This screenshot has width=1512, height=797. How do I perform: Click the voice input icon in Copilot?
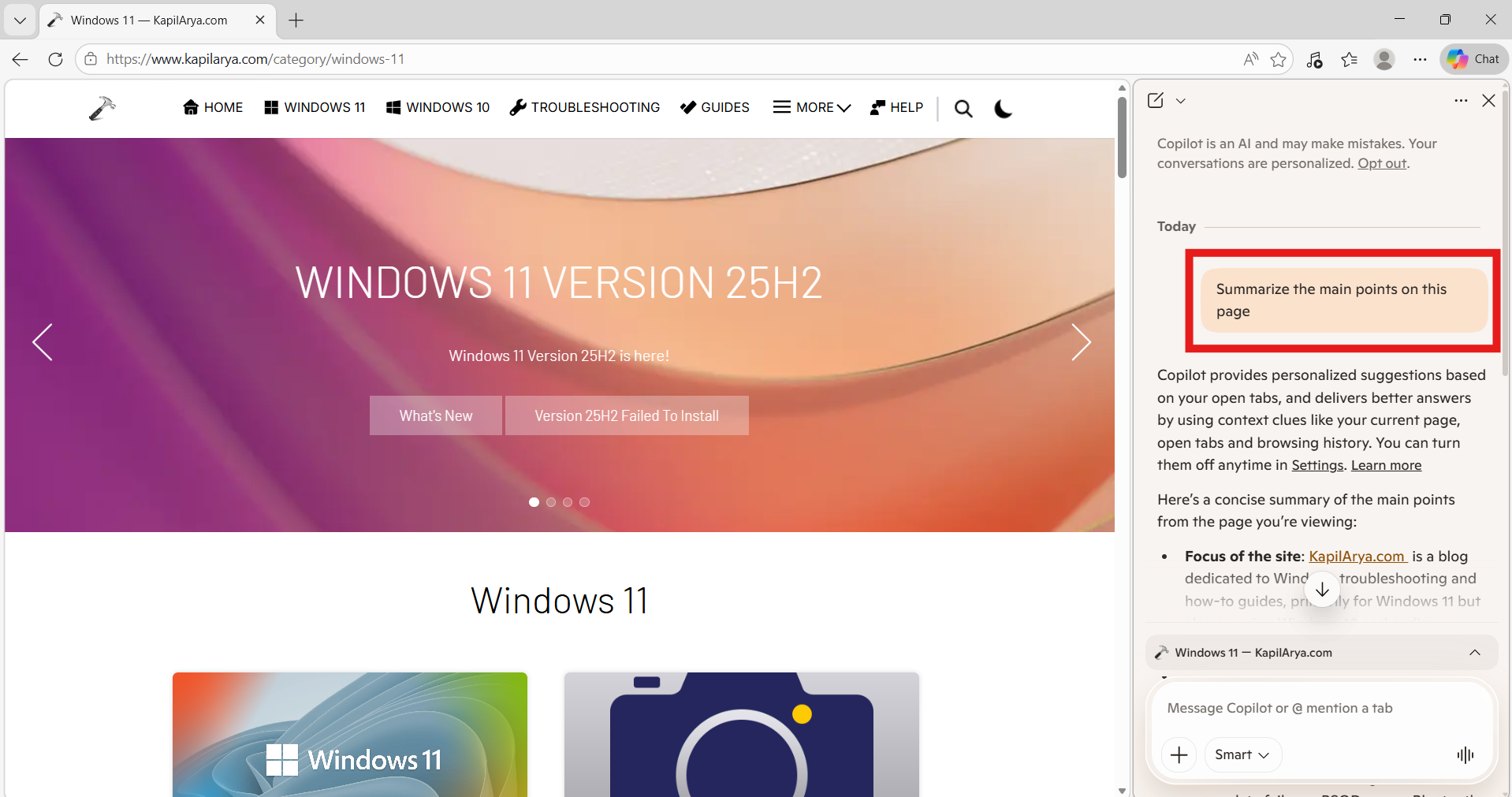(1465, 754)
